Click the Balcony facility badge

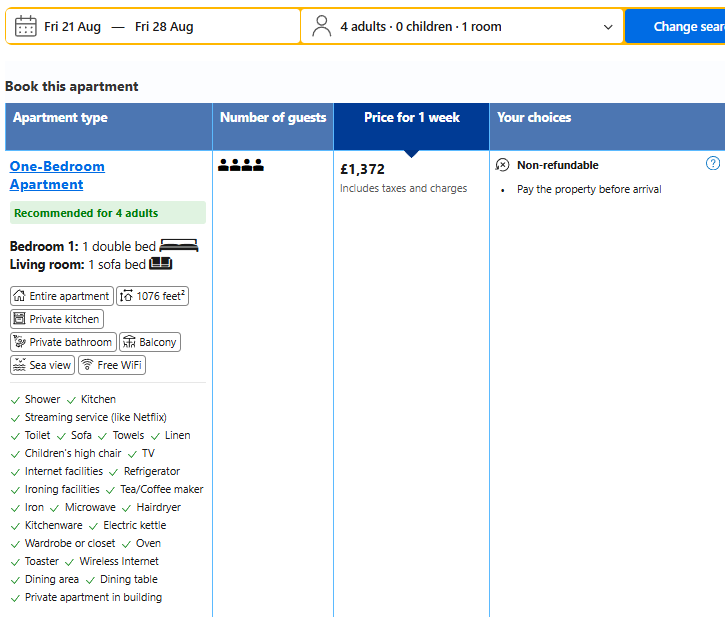(150, 342)
